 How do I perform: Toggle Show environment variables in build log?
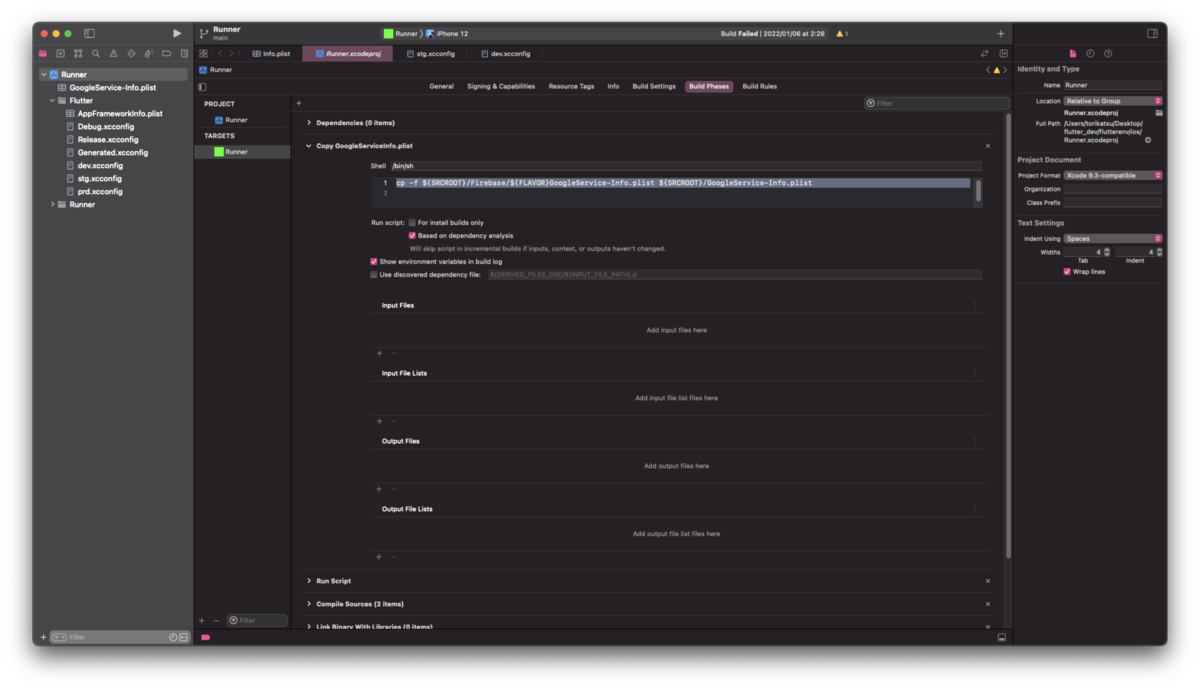click(374, 261)
